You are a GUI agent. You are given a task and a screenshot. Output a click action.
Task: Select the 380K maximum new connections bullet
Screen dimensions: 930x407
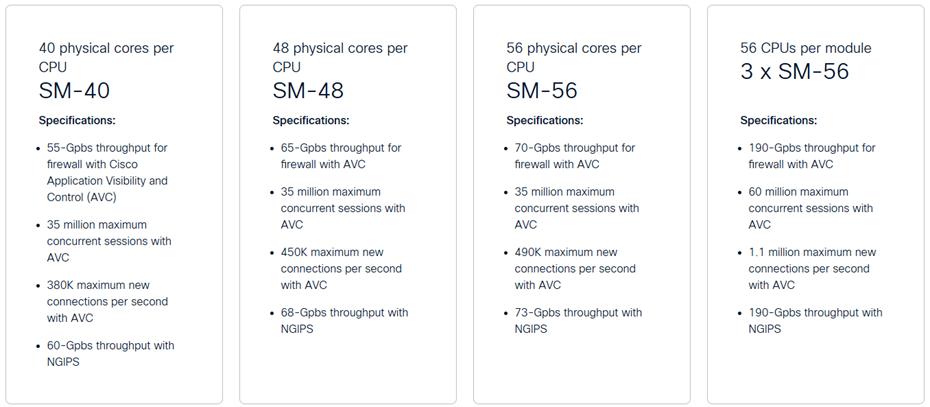[107, 301]
